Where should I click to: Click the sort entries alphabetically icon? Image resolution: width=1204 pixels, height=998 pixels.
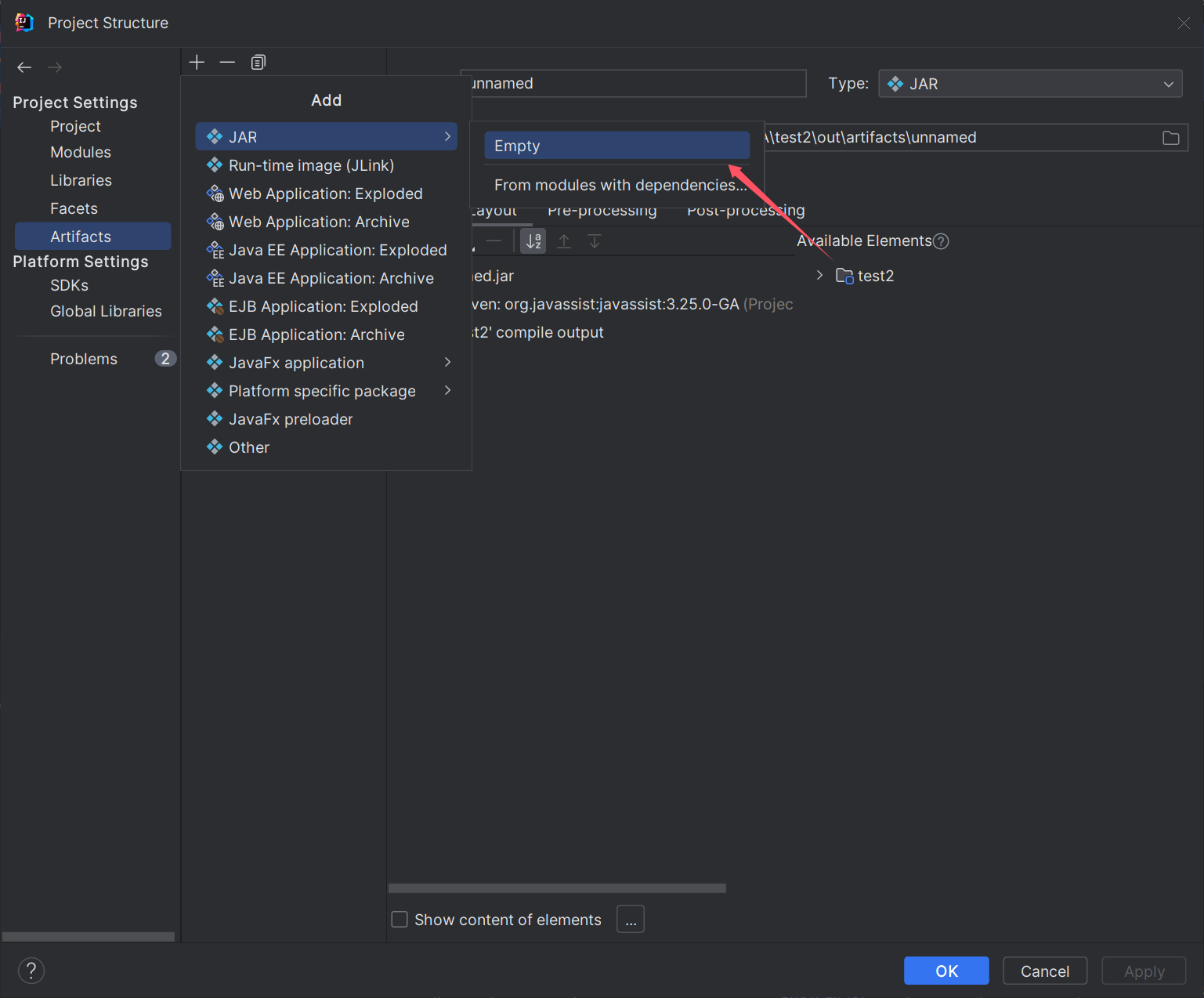533,241
